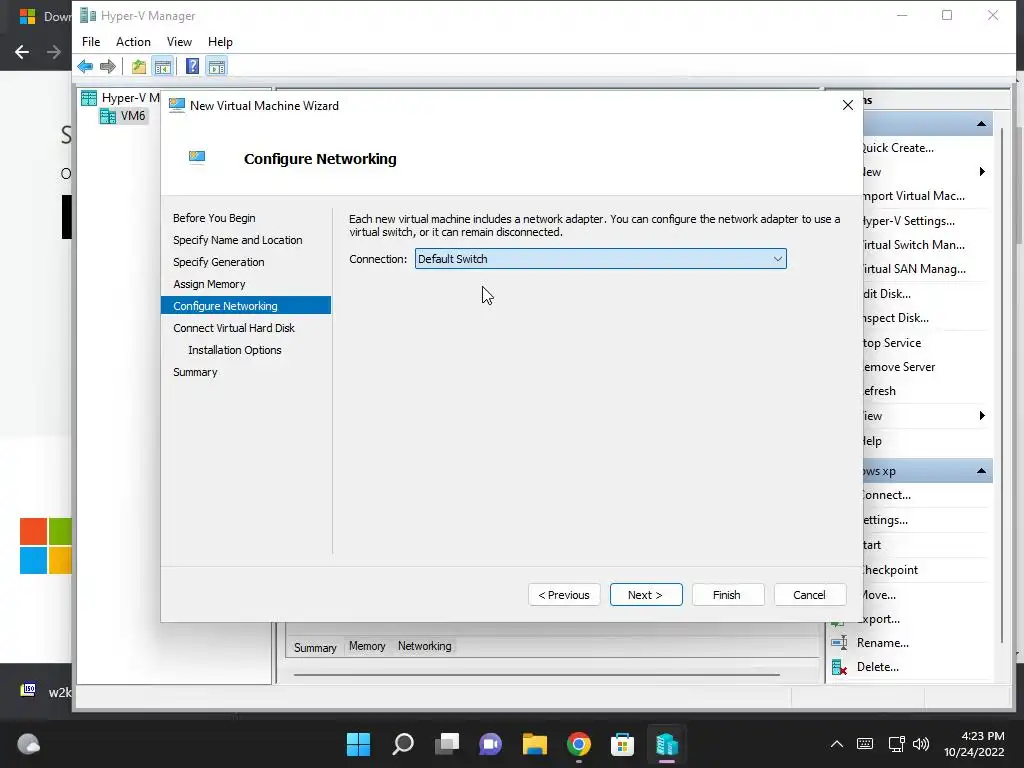Cancel the New Virtual Machine Wizard

click(810, 595)
